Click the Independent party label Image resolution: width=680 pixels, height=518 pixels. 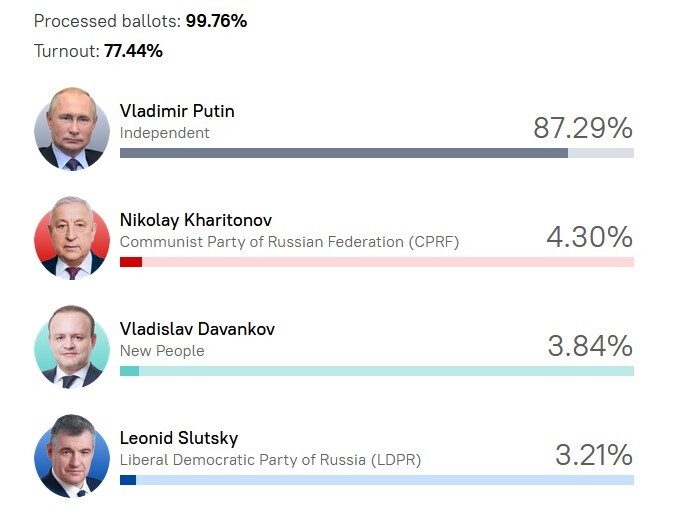(165, 132)
